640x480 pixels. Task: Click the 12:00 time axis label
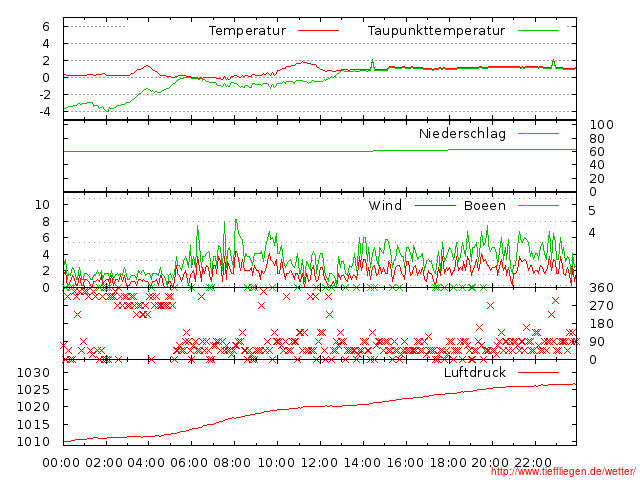319,463
